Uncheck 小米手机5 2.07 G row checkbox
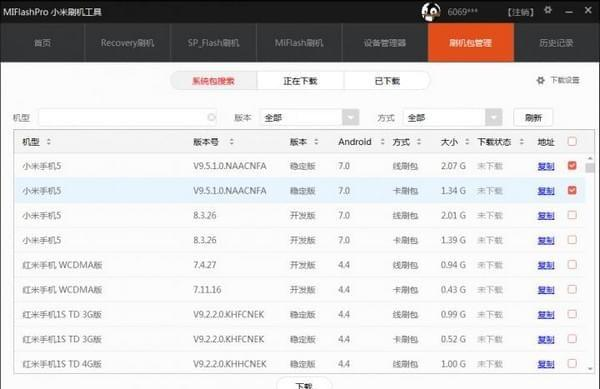Viewport: 600px width, 389px height. [572, 166]
